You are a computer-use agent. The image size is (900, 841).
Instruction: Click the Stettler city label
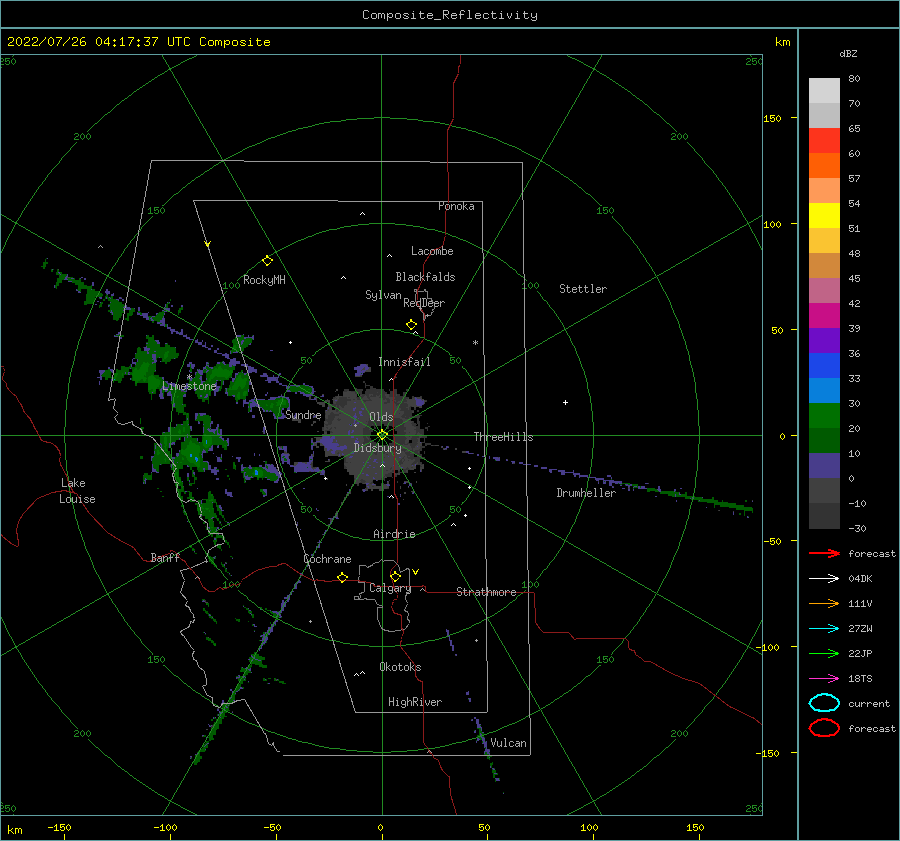click(x=583, y=289)
